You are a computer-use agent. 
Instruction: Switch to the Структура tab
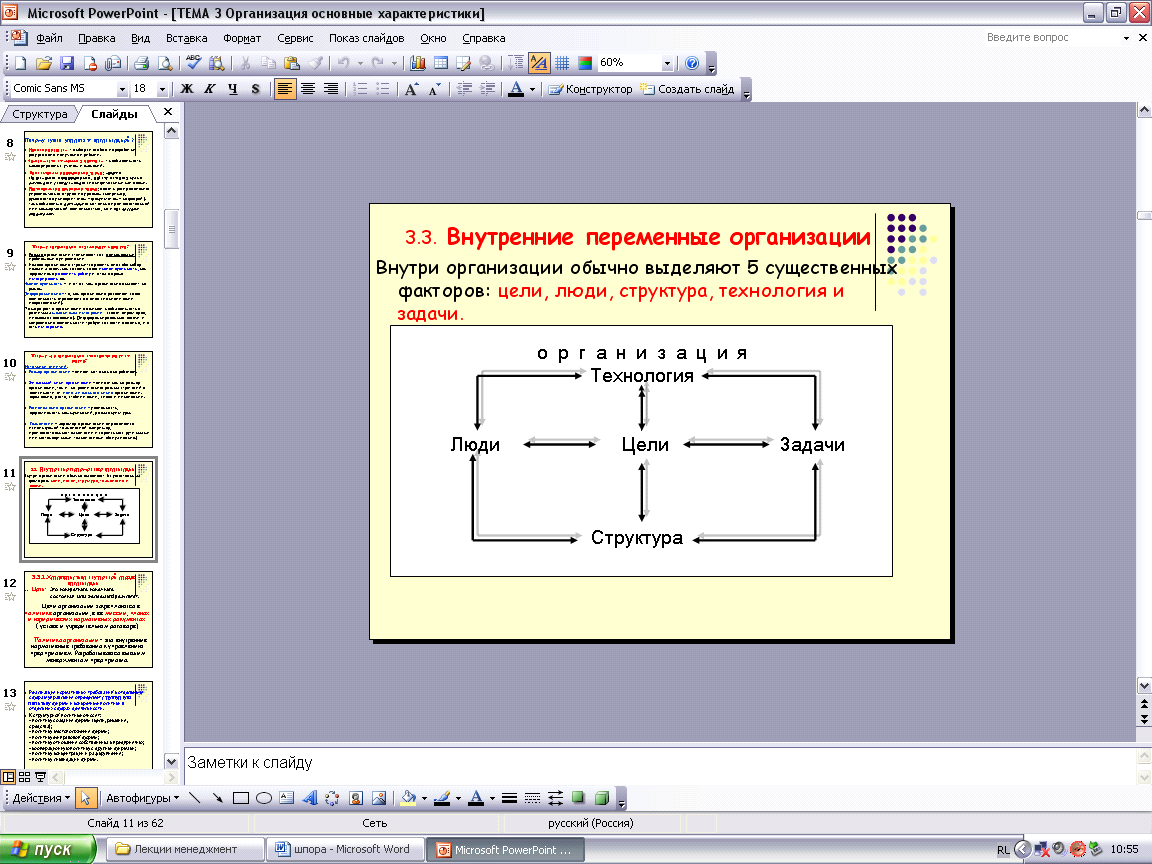tap(40, 114)
